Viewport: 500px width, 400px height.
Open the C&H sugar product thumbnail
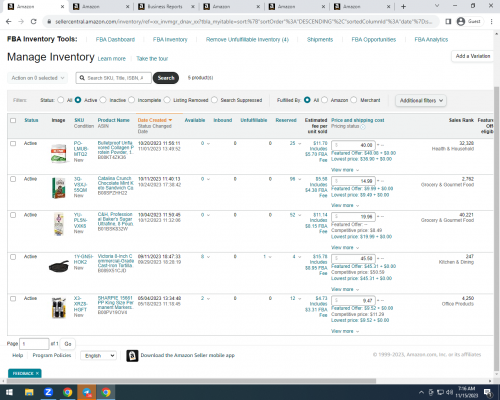pyautogui.click(x=59, y=224)
